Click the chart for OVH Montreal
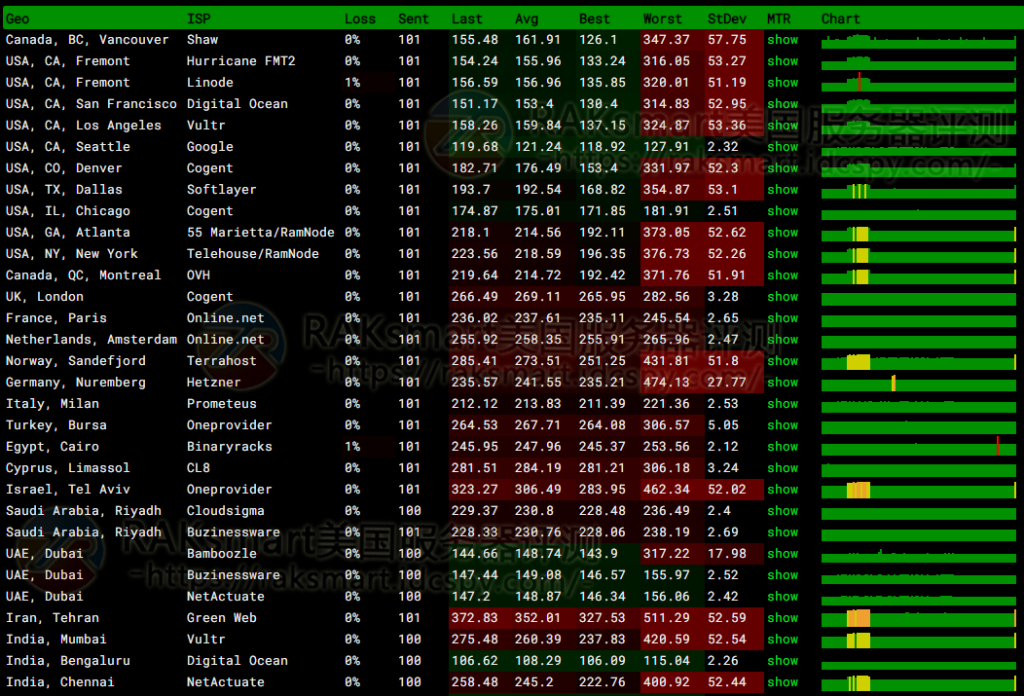 [x=918, y=276]
